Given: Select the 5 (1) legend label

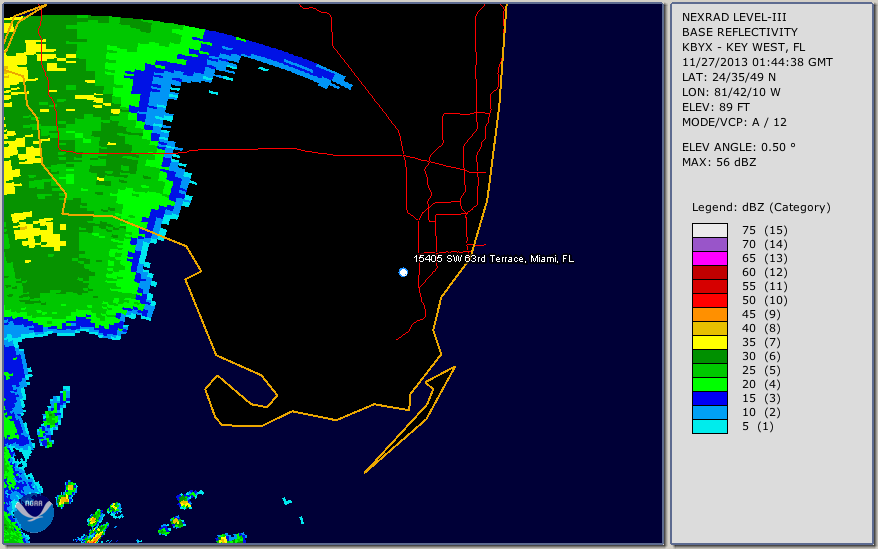Looking at the screenshot, I should pyautogui.click(x=758, y=426).
